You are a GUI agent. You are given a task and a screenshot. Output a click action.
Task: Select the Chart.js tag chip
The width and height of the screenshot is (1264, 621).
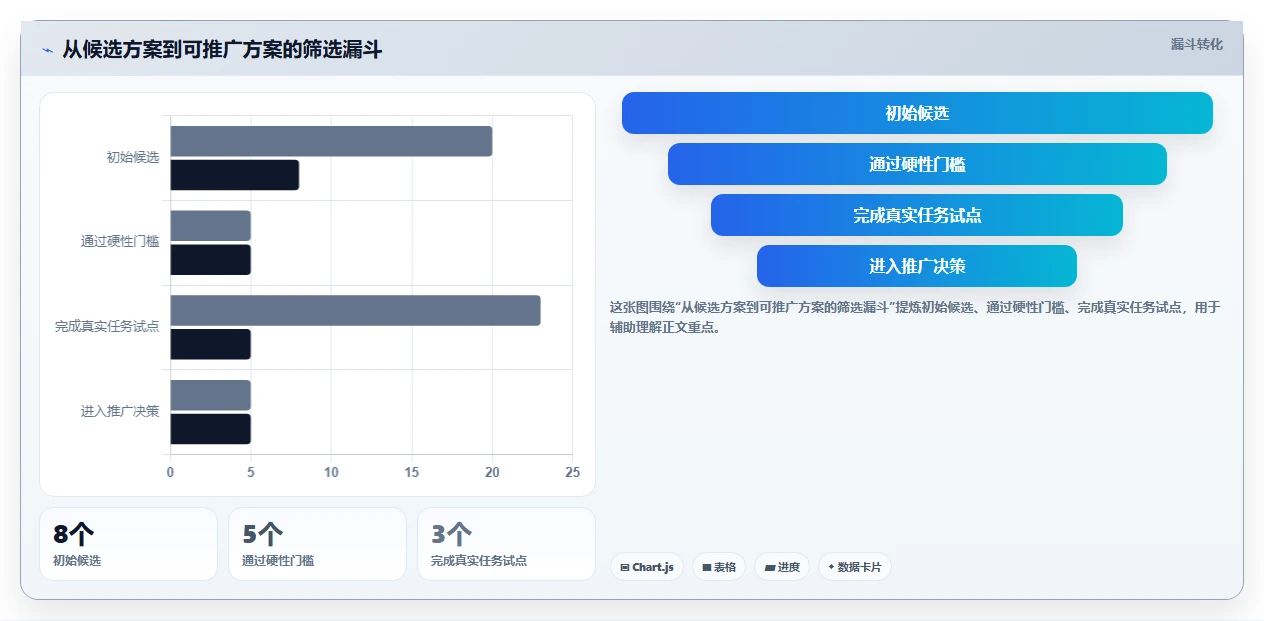tap(647, 567)
